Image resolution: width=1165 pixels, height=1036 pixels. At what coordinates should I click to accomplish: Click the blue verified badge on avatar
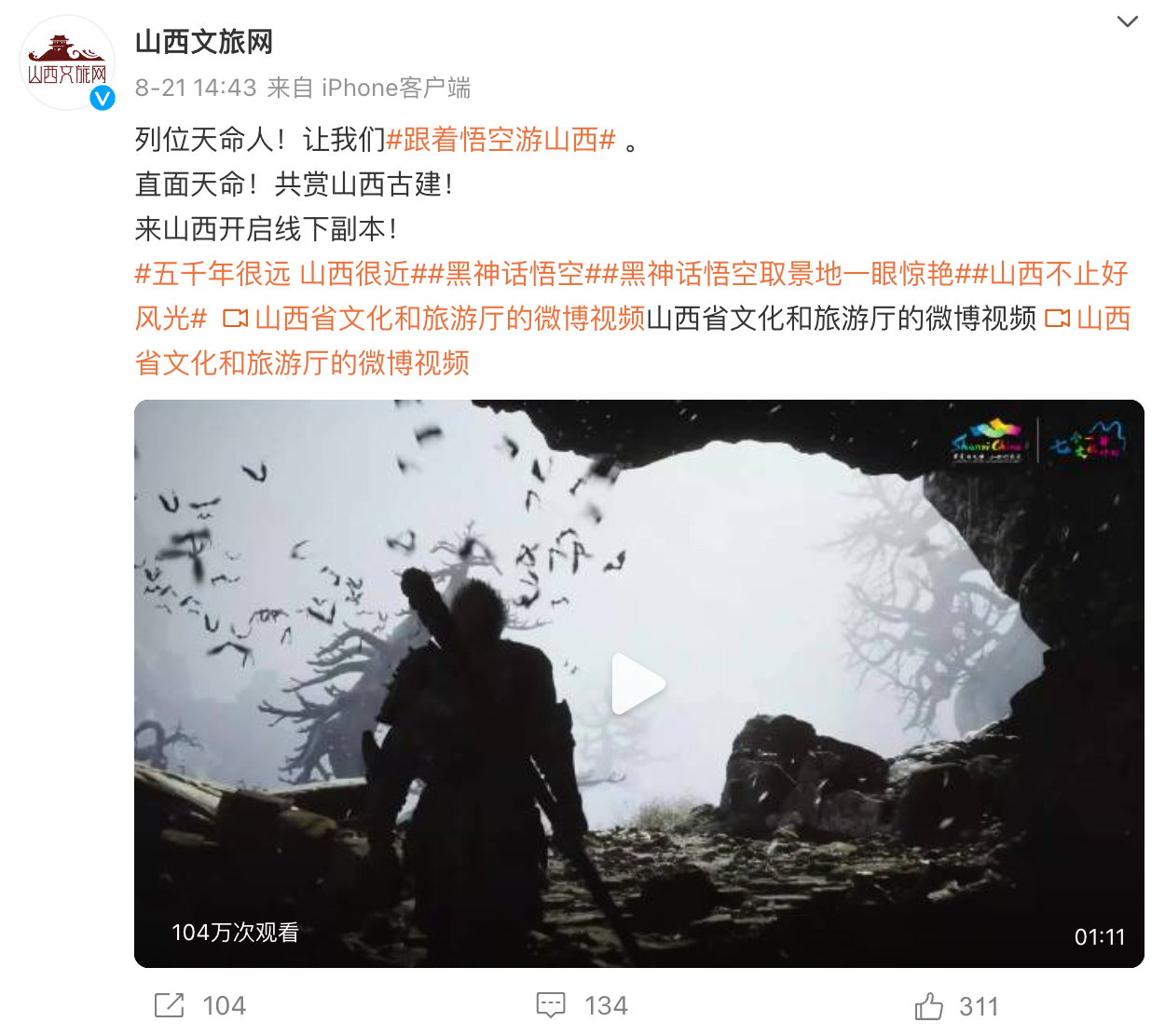[x=102, y=98]
